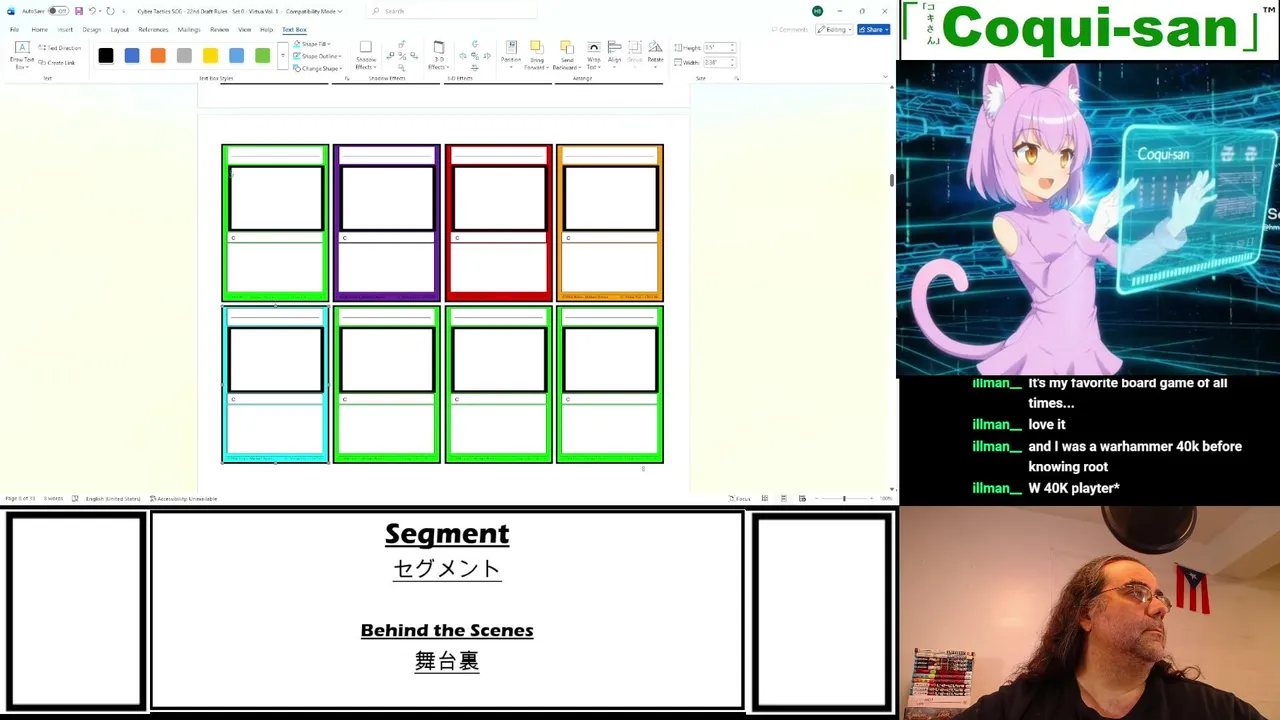Click the Height input field
The image size is (1280, 720).
[x=716, y=48]
